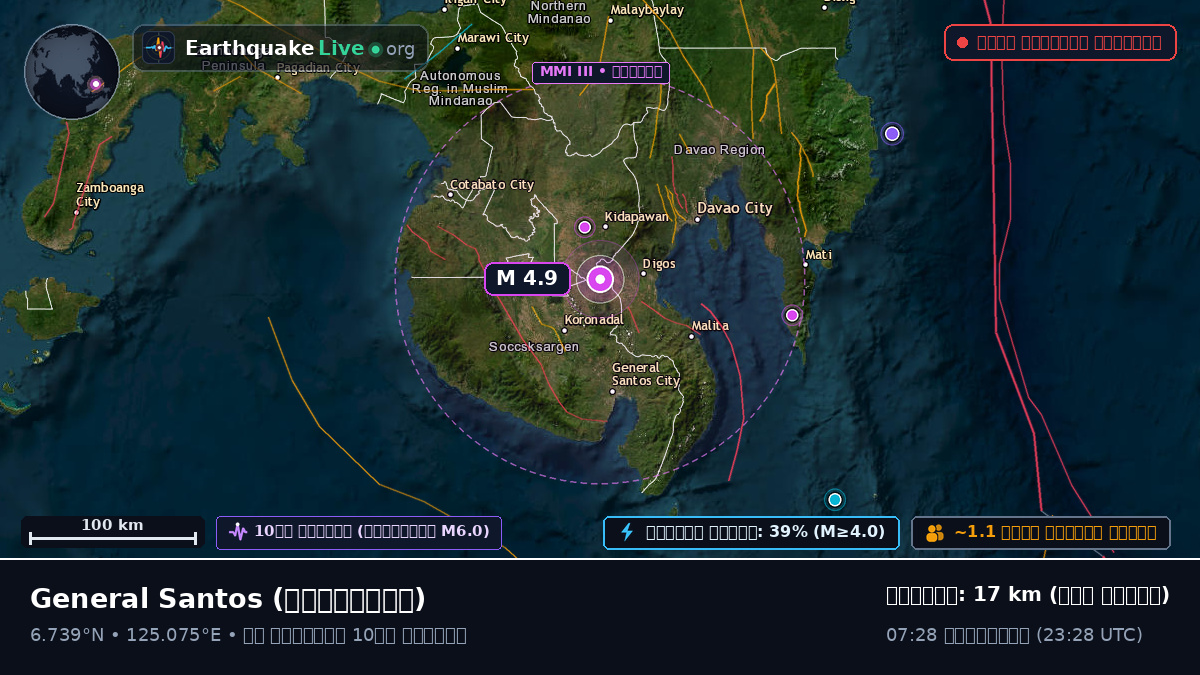Click the MMI III intensity label
The width and height of the screenshot is (1200, 675).
coord(601,72)
